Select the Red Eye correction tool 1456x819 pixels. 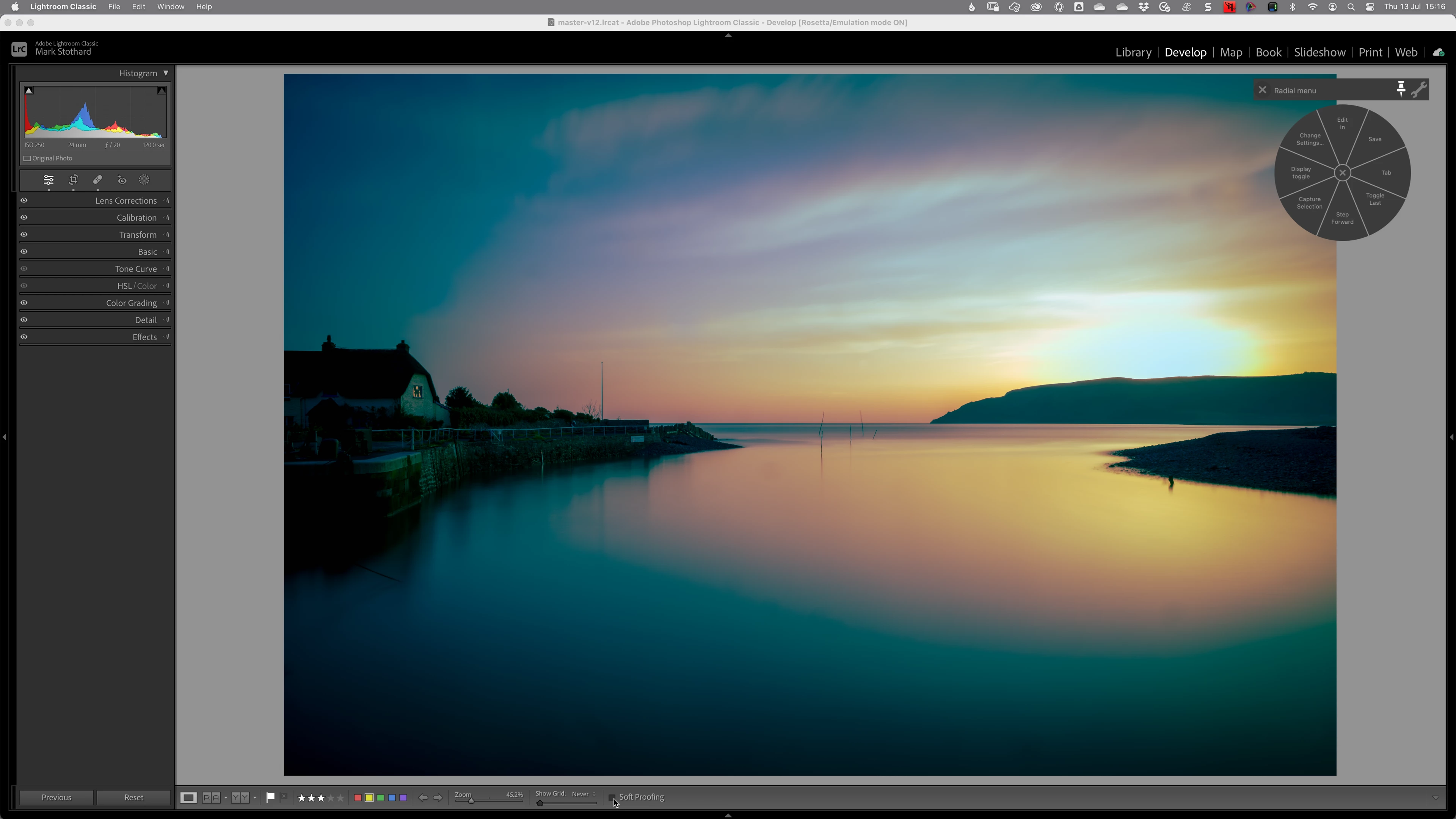[122, 180]
